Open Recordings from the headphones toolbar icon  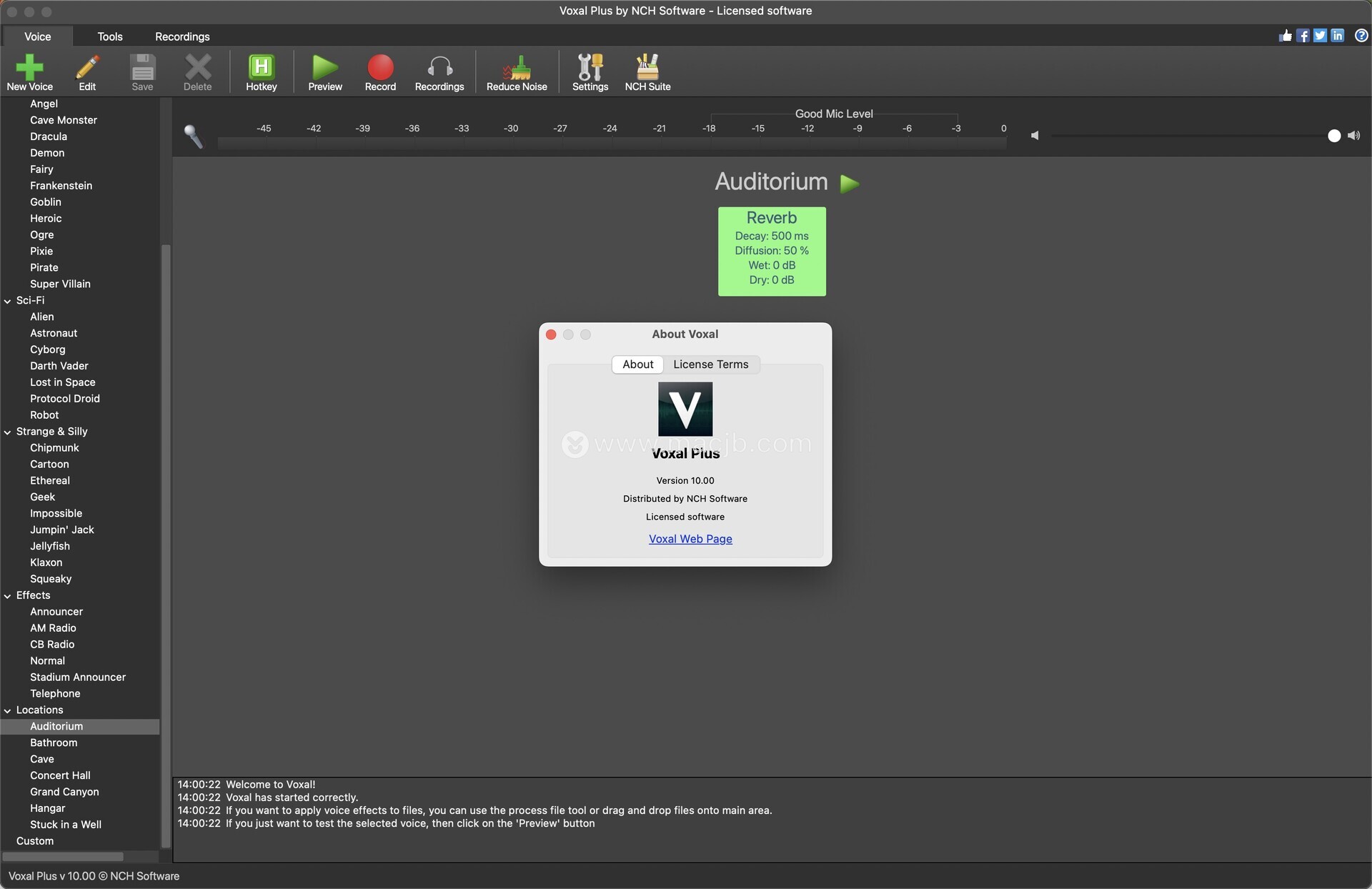439,67
